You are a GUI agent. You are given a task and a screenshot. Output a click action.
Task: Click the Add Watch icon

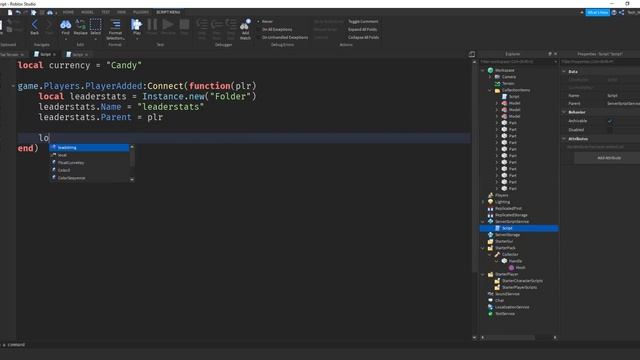(x=245, y=25)
